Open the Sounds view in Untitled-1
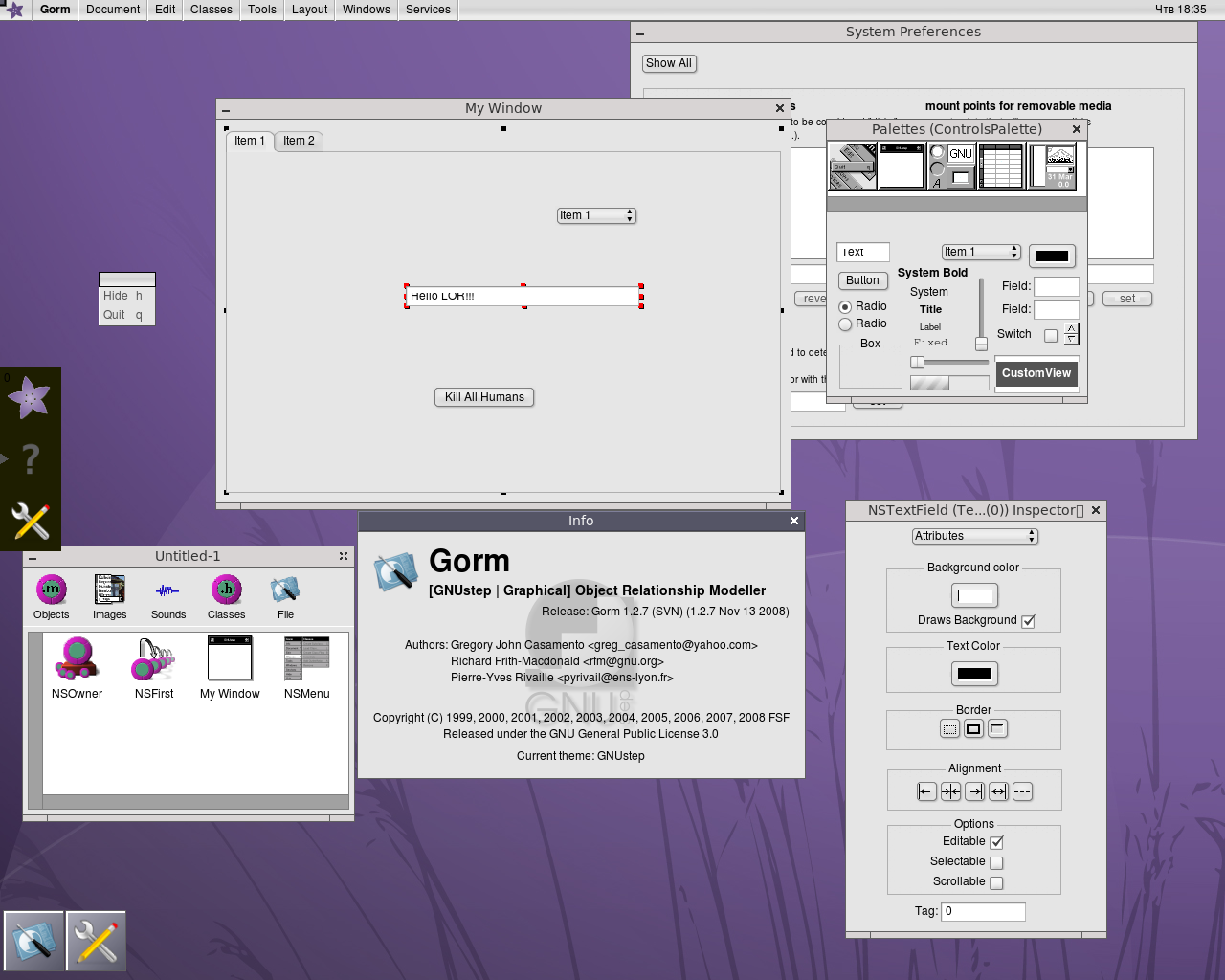The height and width of the screenshot is (980, 1225). point(168,598)
